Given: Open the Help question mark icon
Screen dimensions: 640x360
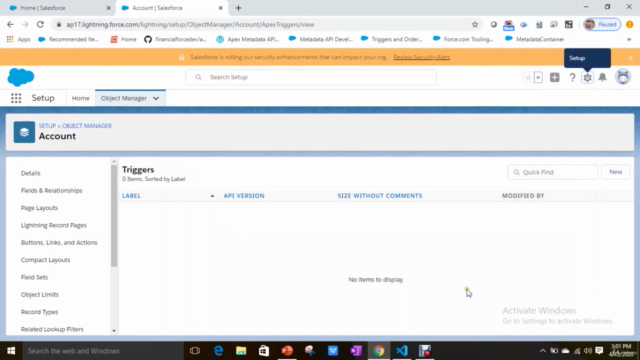Looking at the screenshot, I should tap(572, 77).
